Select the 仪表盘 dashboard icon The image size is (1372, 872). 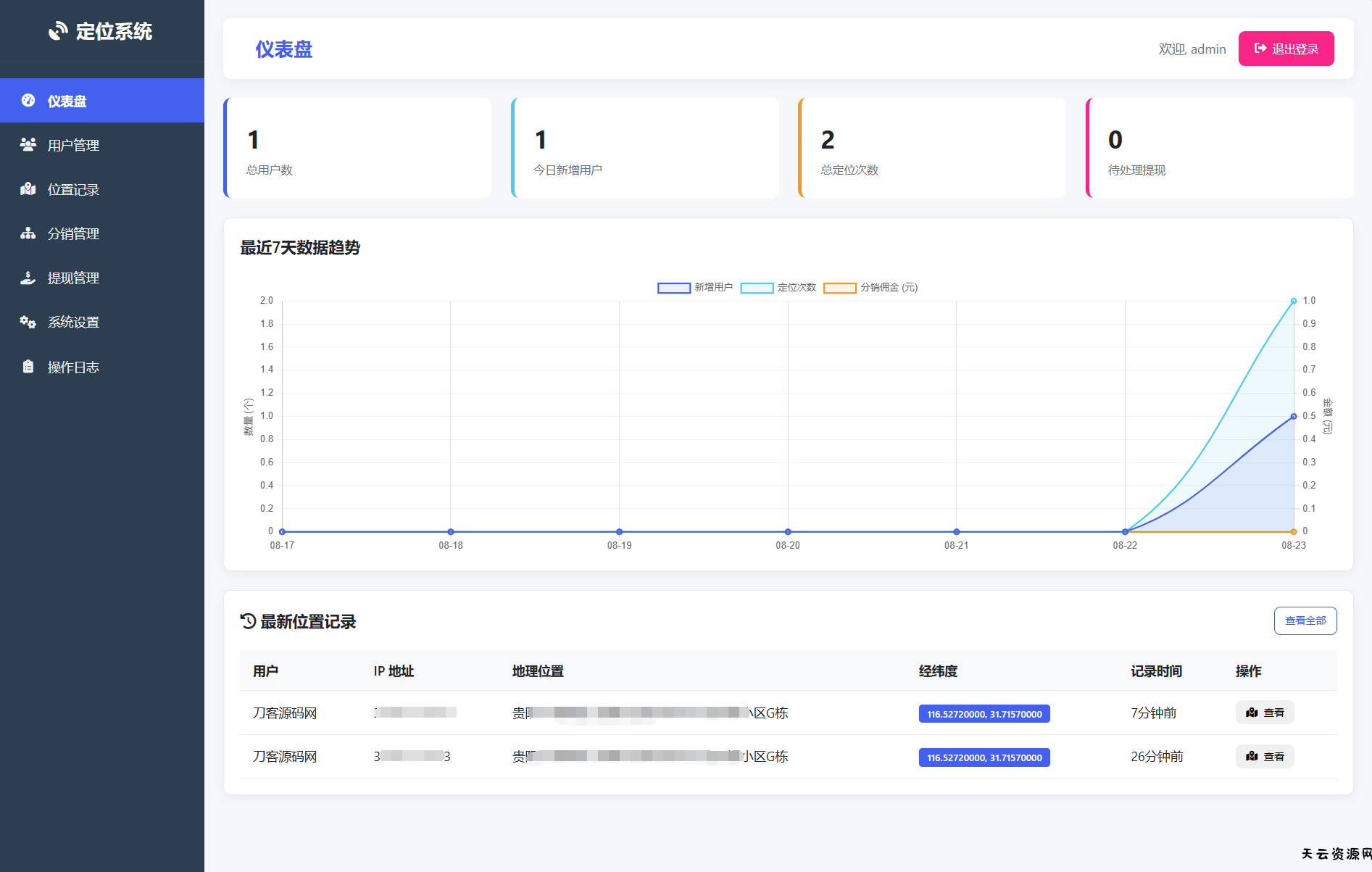[28, 101]
